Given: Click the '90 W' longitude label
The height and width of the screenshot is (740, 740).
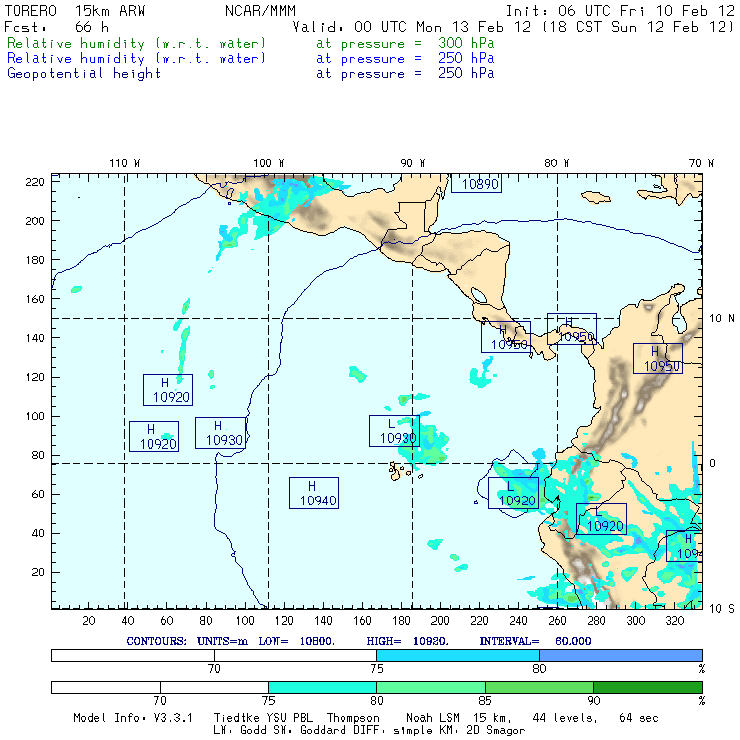Looking at the screenshot, I should click(412, 163).
